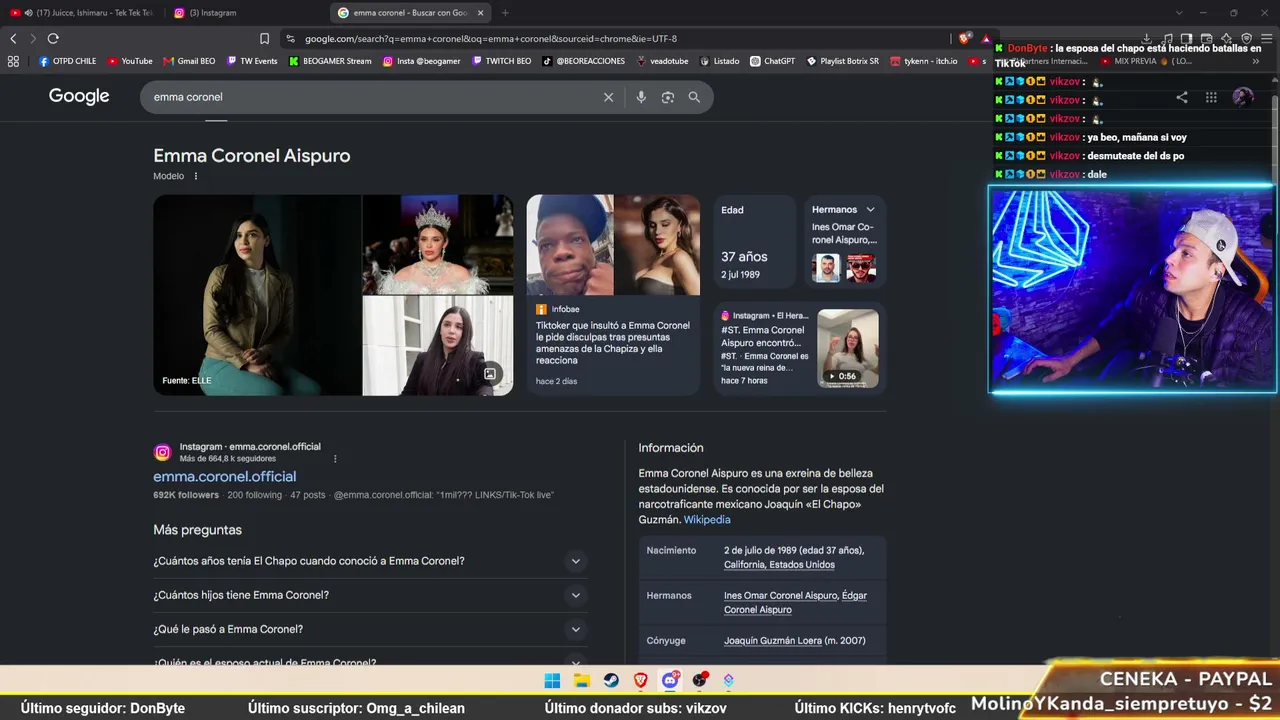Viewport: 1280px width, 720px height.
Task: Open the tykenn - itch.io bookmark
Action: [x=923, y=61]
